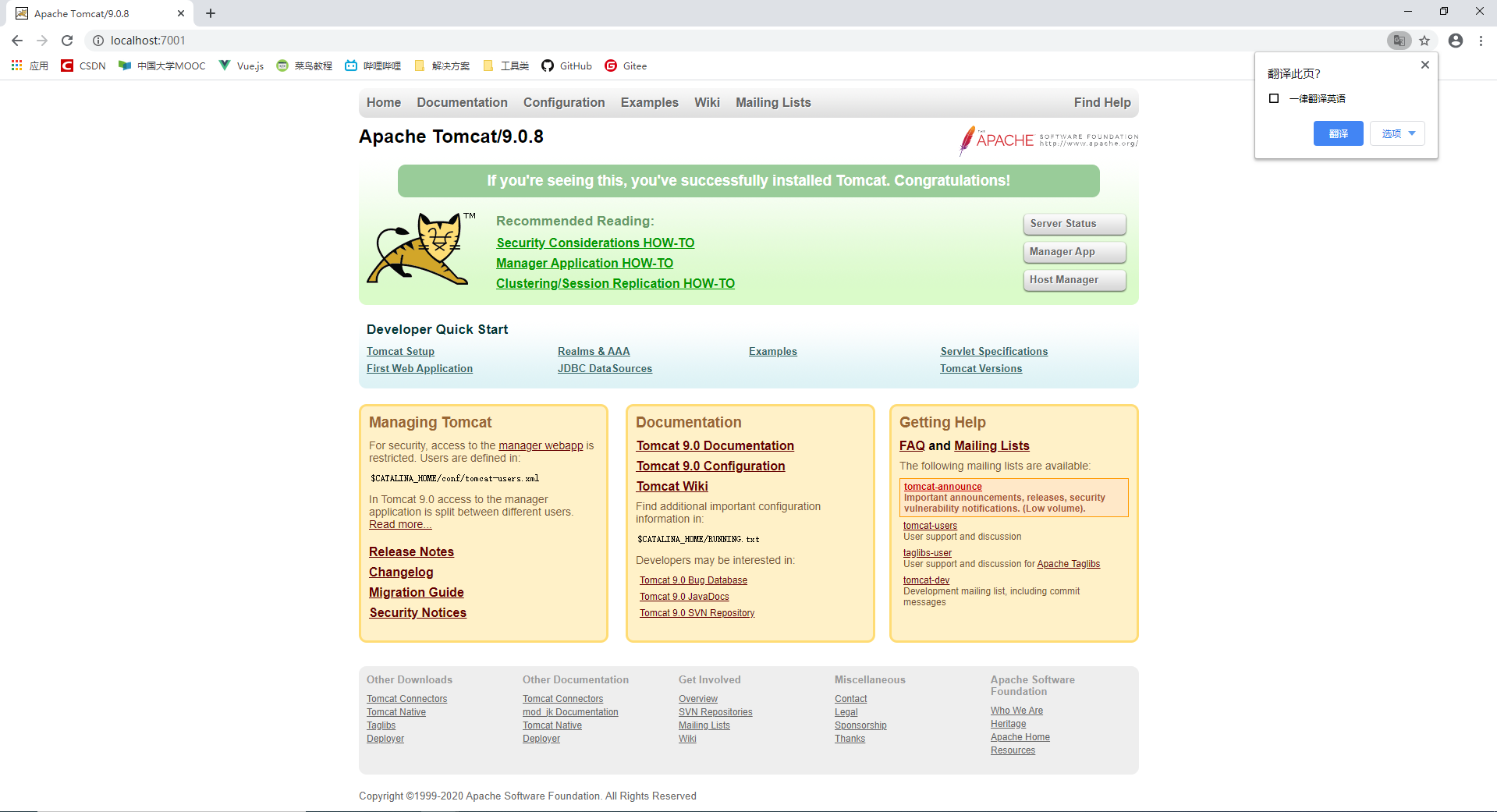Open the Apache Taglibs link

pyautogui.click(x=1068, y=564)
